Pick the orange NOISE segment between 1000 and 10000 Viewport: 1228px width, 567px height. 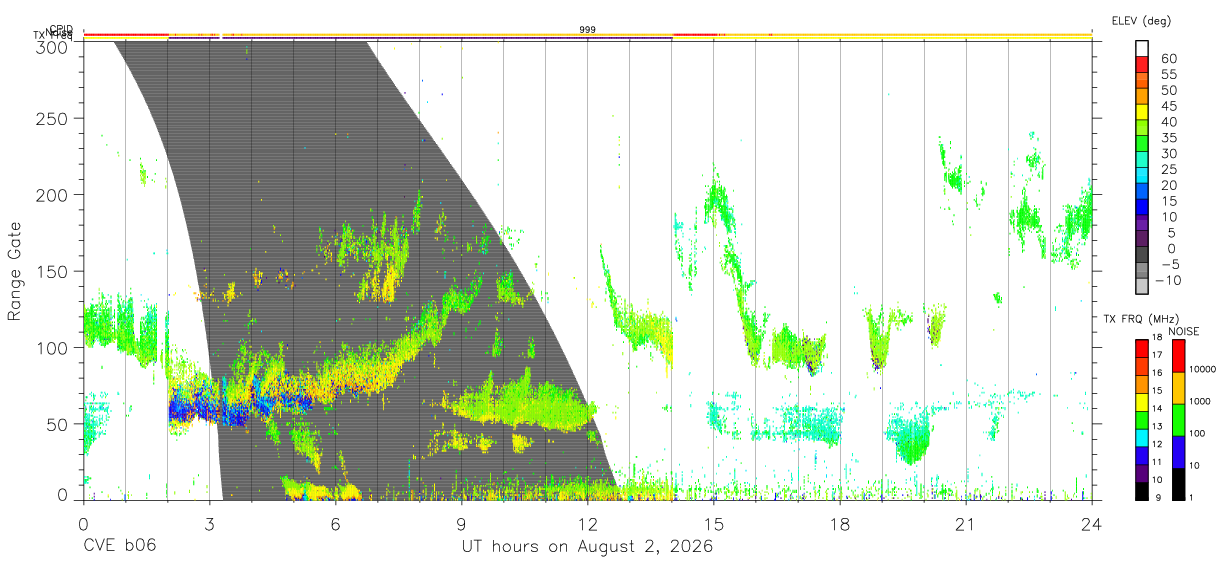point(1179,388)
